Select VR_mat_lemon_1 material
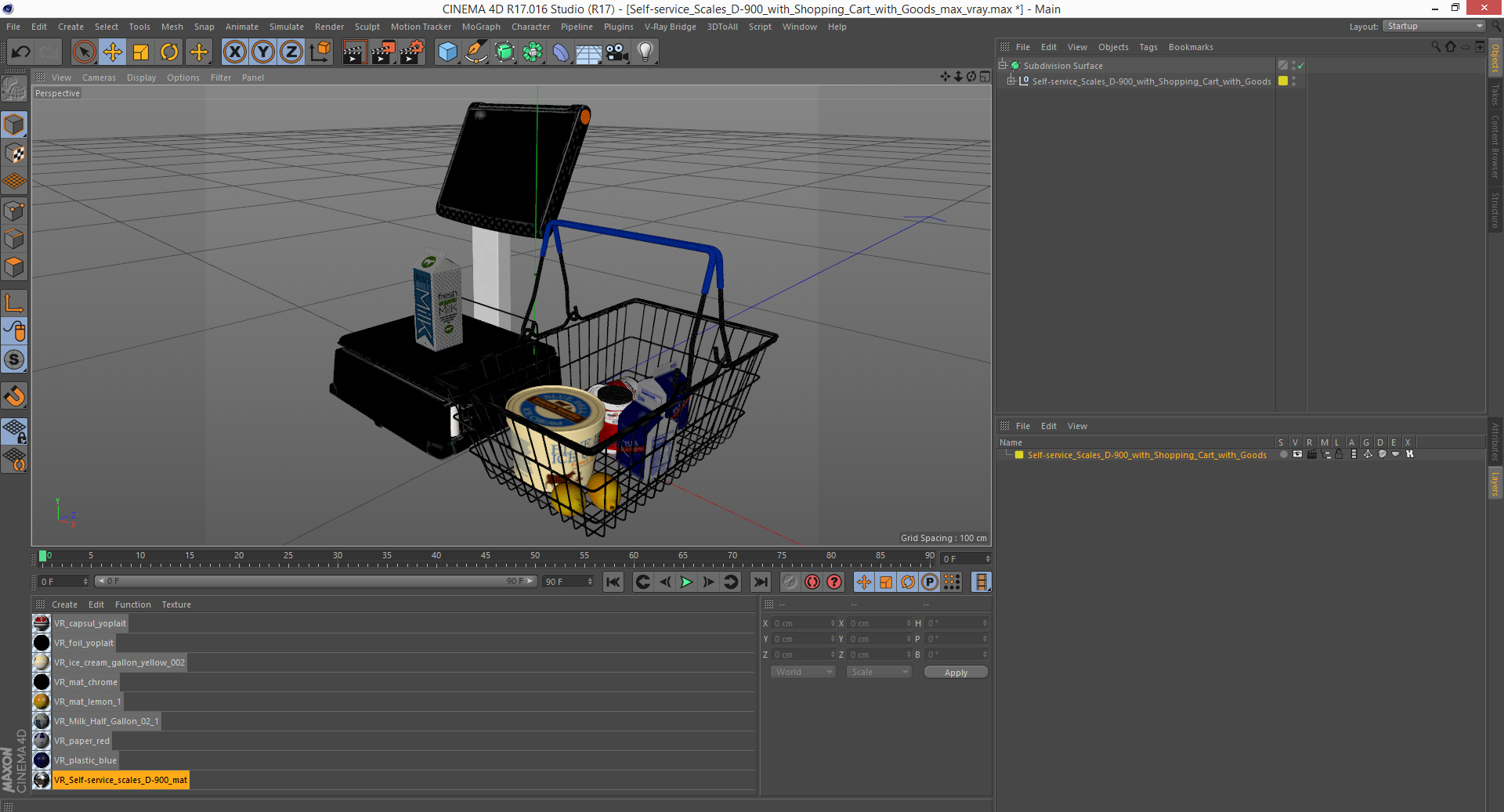Screen dimensions: 1504x812 [x=87, y=702]
